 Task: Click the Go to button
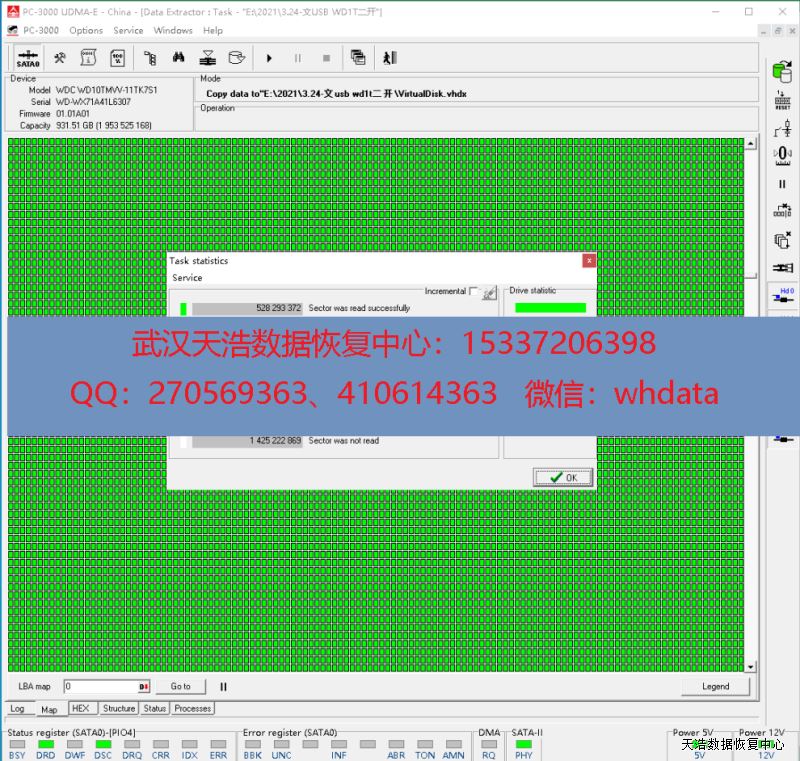180,687
